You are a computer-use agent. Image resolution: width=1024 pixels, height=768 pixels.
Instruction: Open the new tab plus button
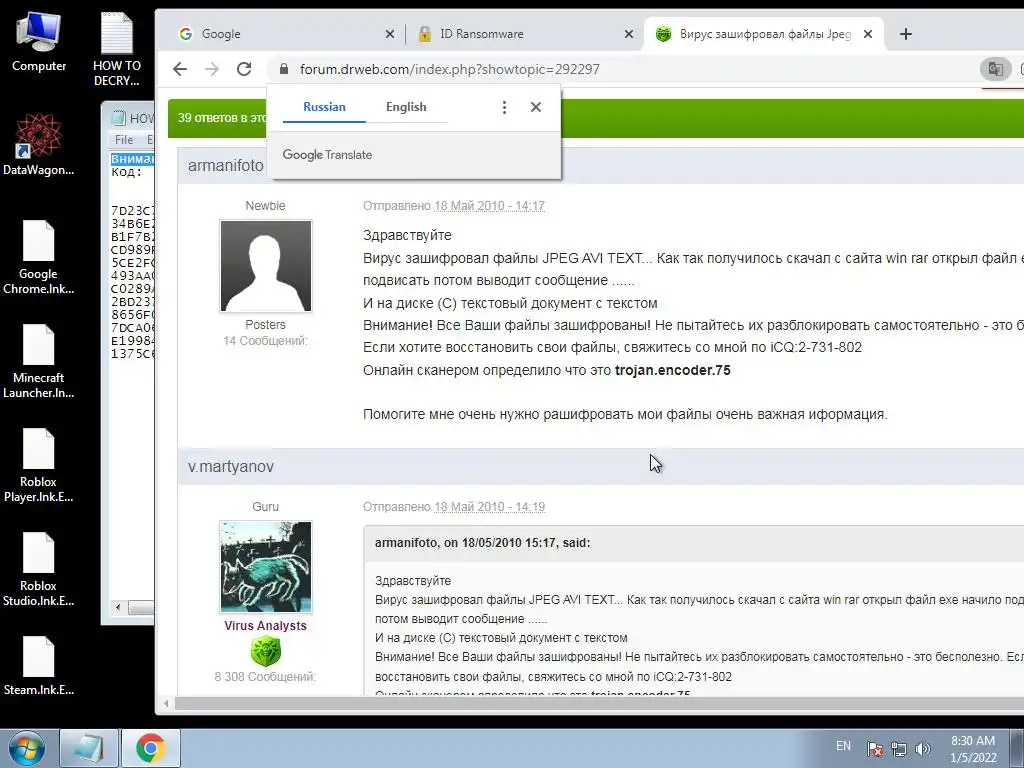pyautogui.click(x=906, y=34)
